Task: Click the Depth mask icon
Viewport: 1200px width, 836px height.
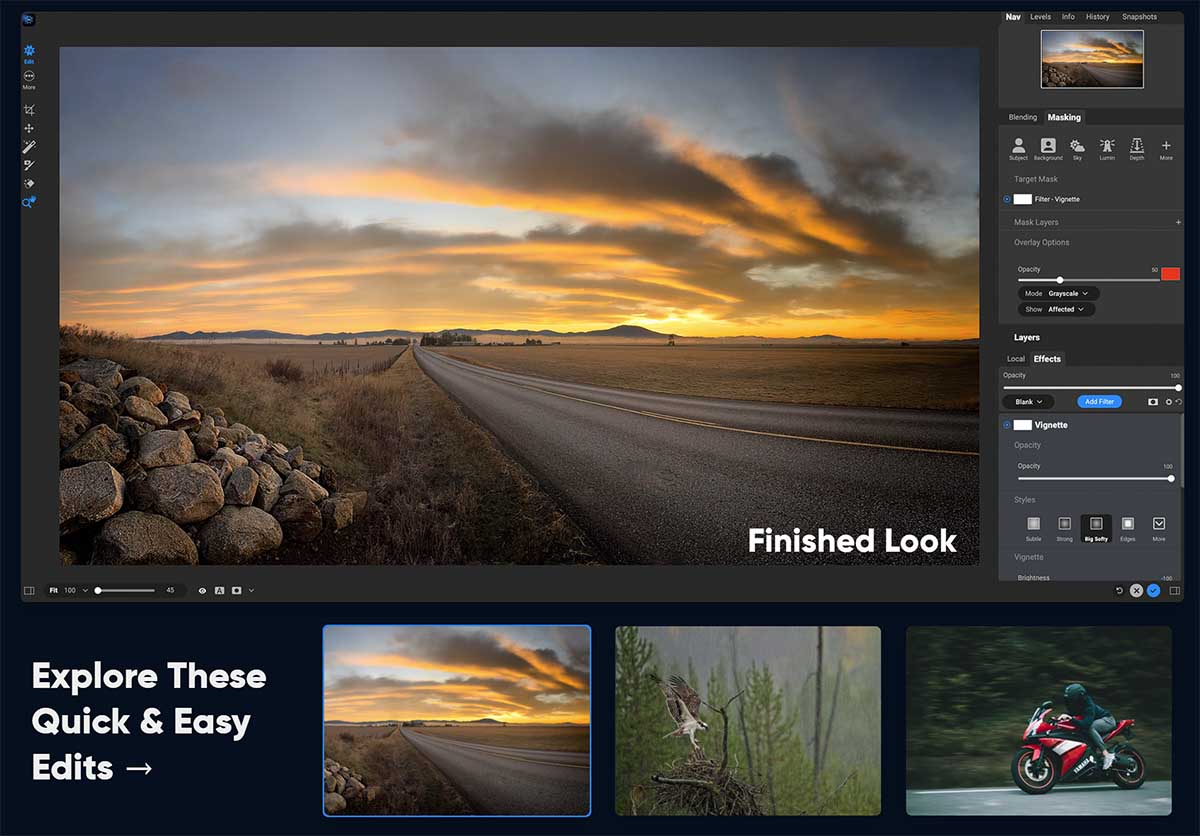Action: 1137,148
